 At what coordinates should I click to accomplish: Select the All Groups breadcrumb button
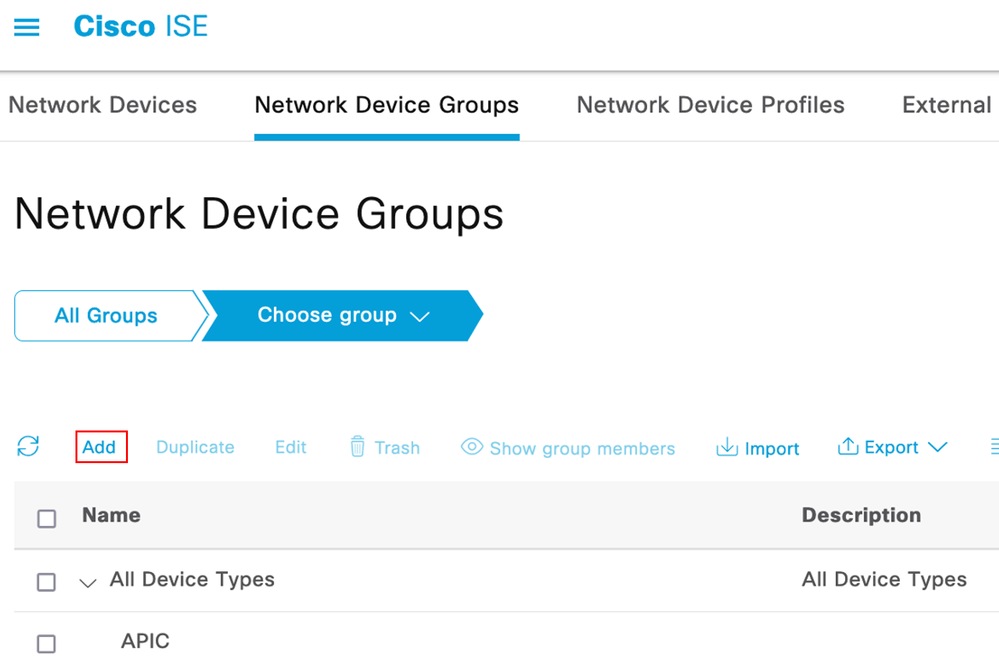pyautogui.click(x=106, y=316)
